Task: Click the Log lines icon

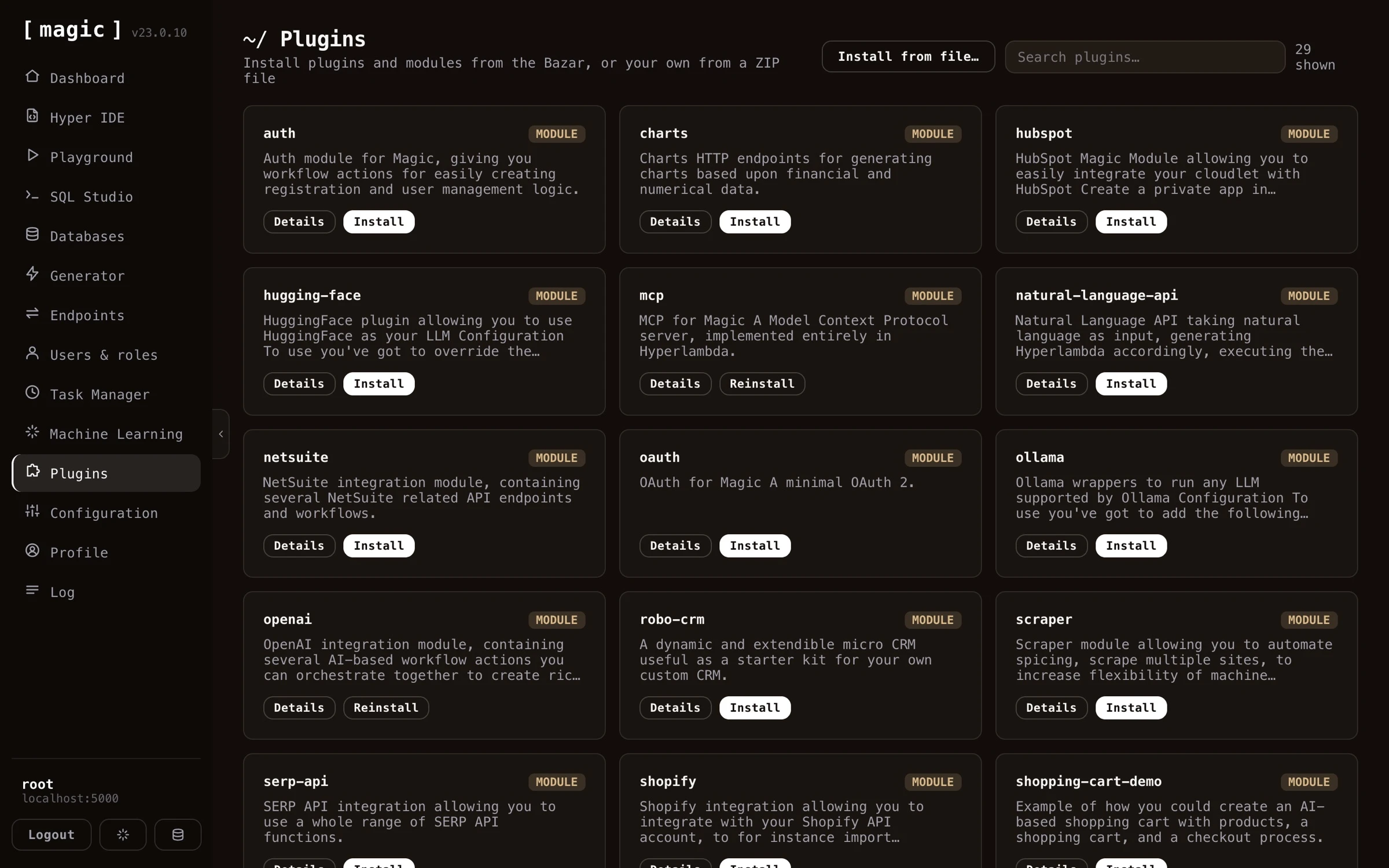Action: (32, 590)
